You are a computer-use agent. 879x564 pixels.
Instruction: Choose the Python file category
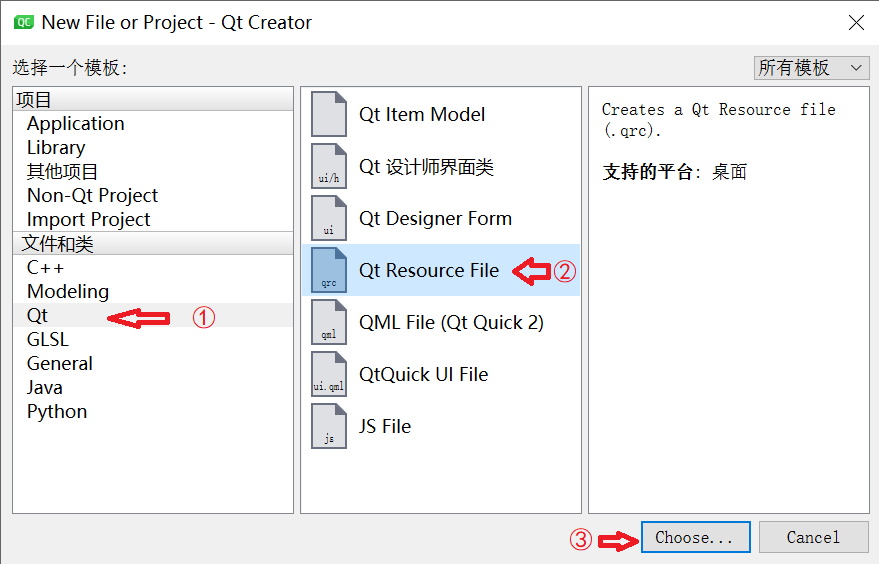[x=57, y=412]
